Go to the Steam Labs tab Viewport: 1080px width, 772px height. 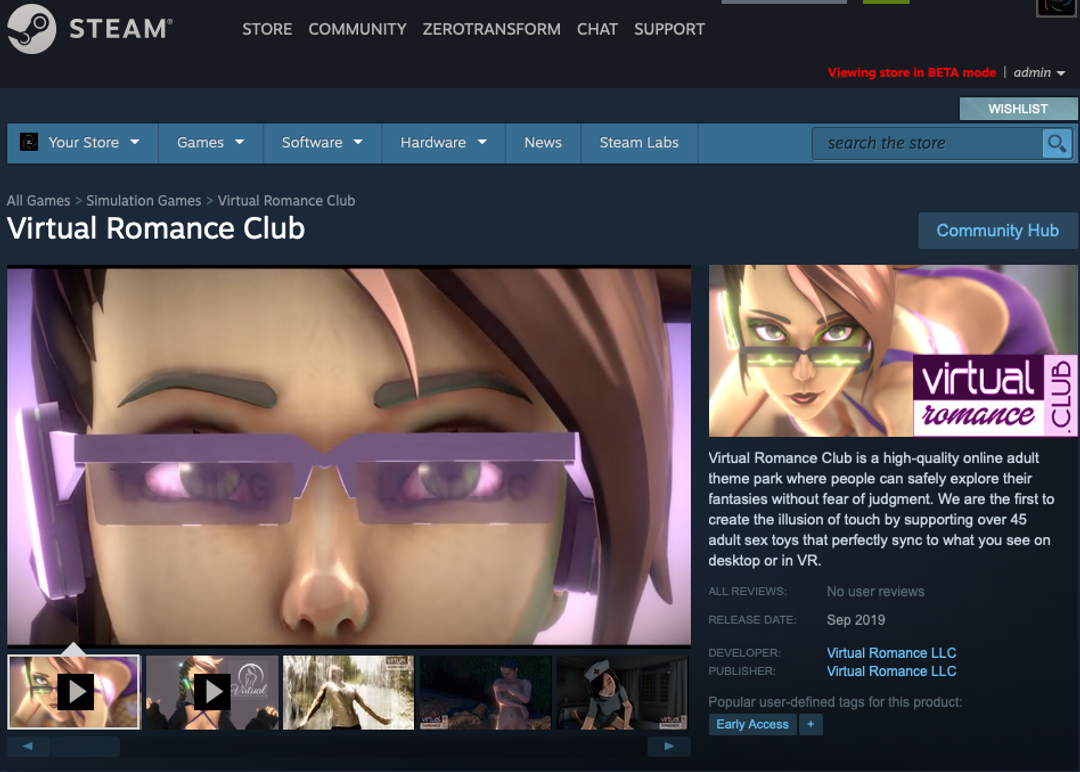(x=639, y=143)
